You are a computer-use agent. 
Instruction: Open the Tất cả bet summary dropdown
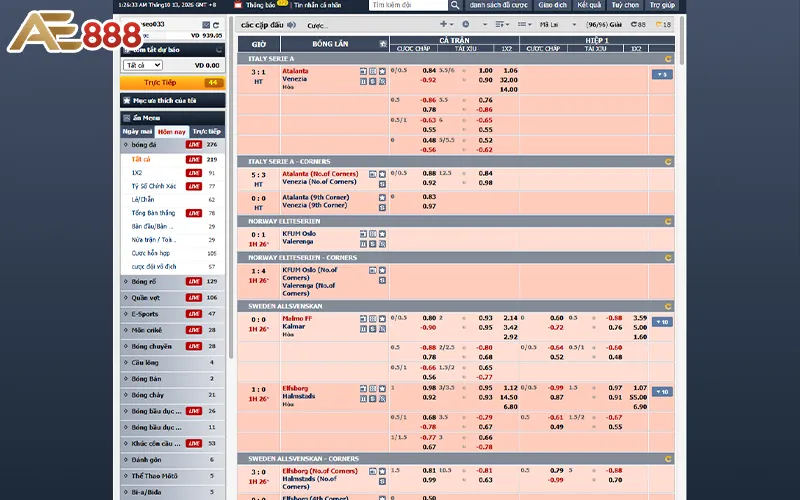point(143,65)
